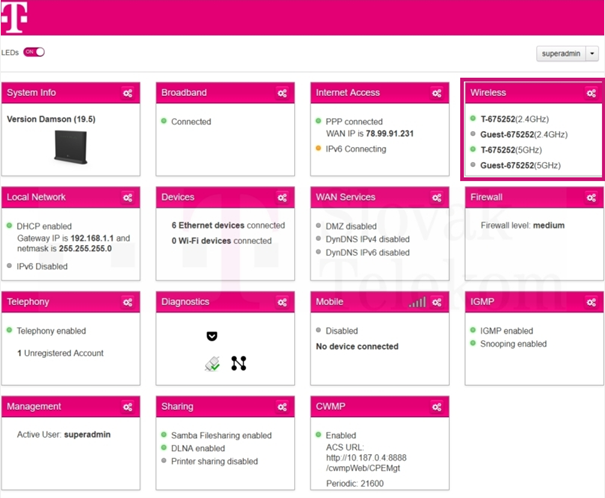The height and width of the screenshot is (498, 605).
Task: Open the Wireless card header
Action: pyautogui.click(x=534, y=93)
